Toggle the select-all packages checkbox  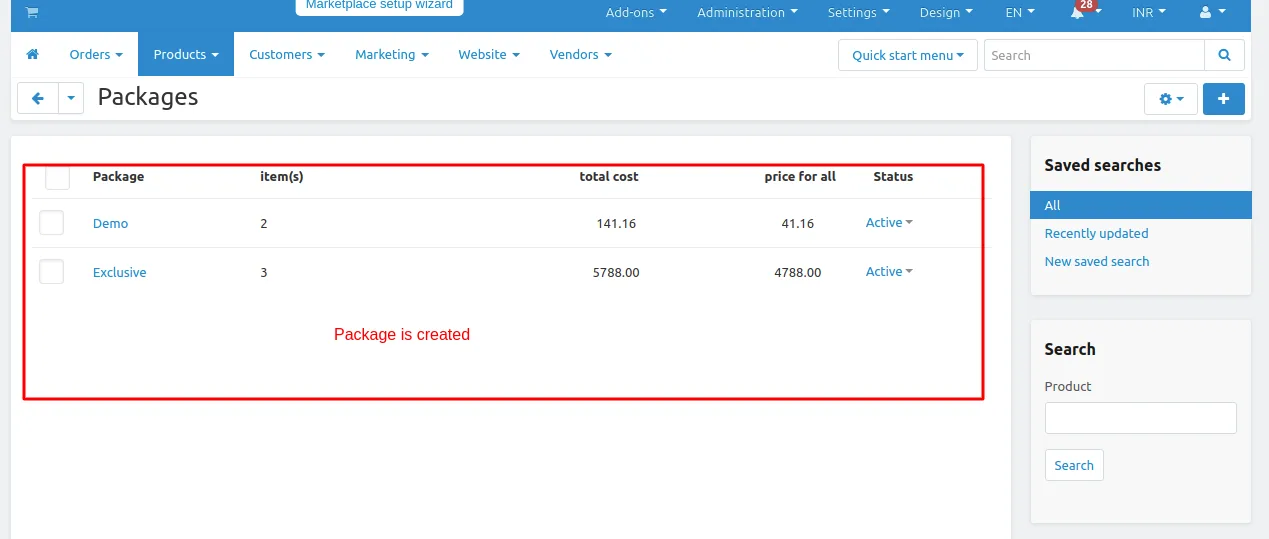click(57, 176)
